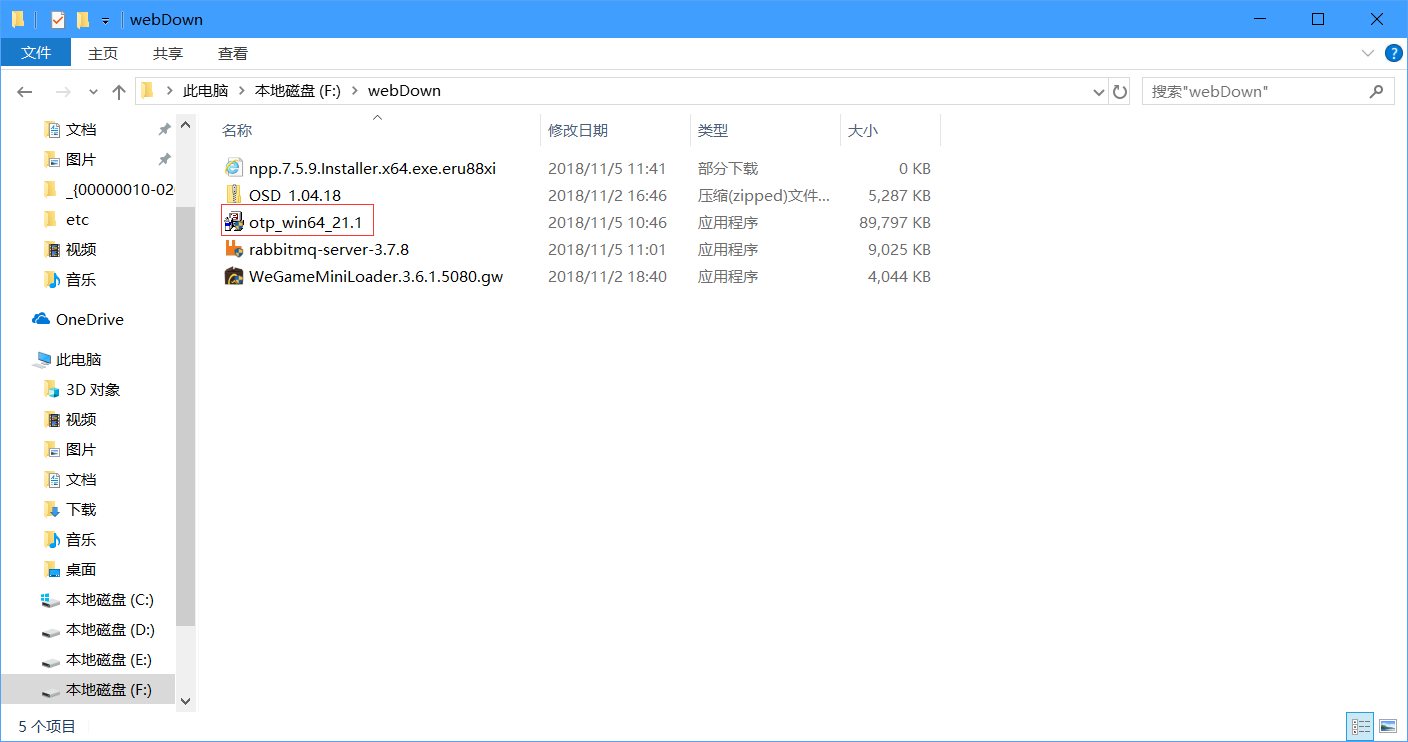Image resolution: width=1408 pixels, height=742 pixels.
Task: Expand the ribbon with the chevron
Action: pos(1368,53)
